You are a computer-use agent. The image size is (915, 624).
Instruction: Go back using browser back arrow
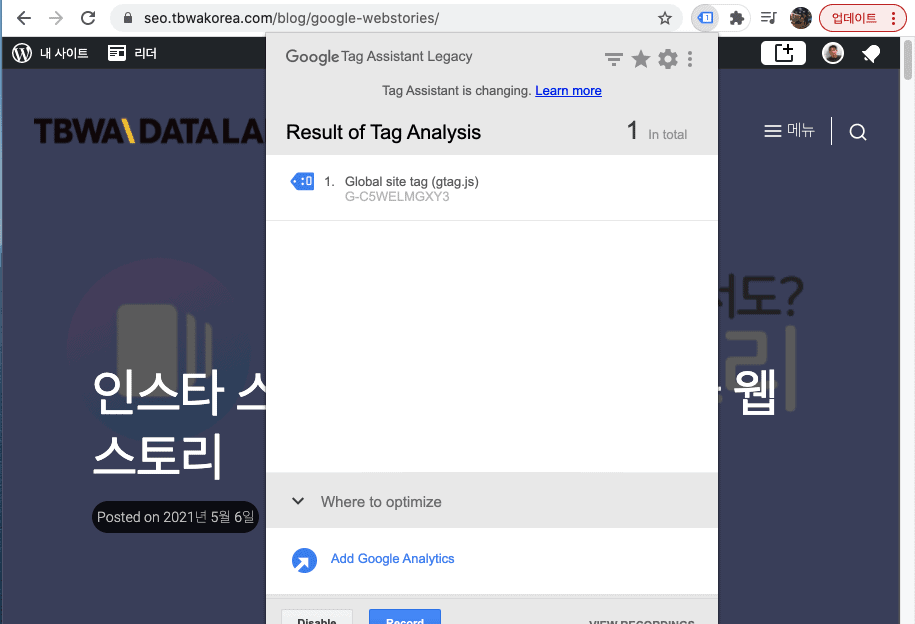coord(24,18)
